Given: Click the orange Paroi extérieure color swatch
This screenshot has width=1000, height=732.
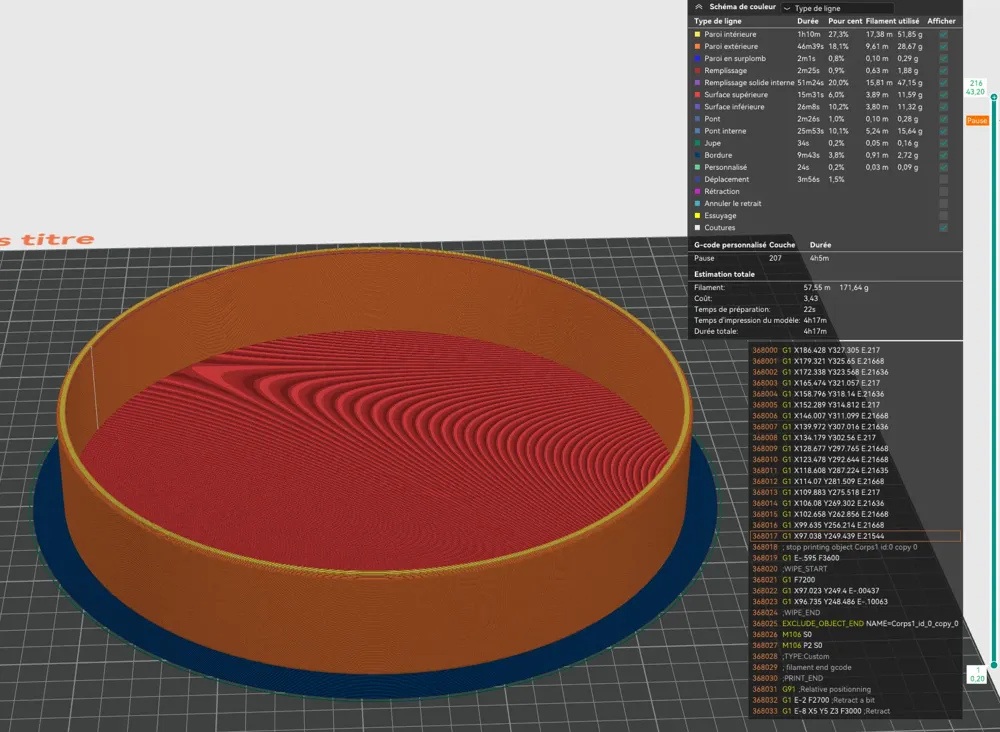Looking at the screenshot, I should (697, 47).
